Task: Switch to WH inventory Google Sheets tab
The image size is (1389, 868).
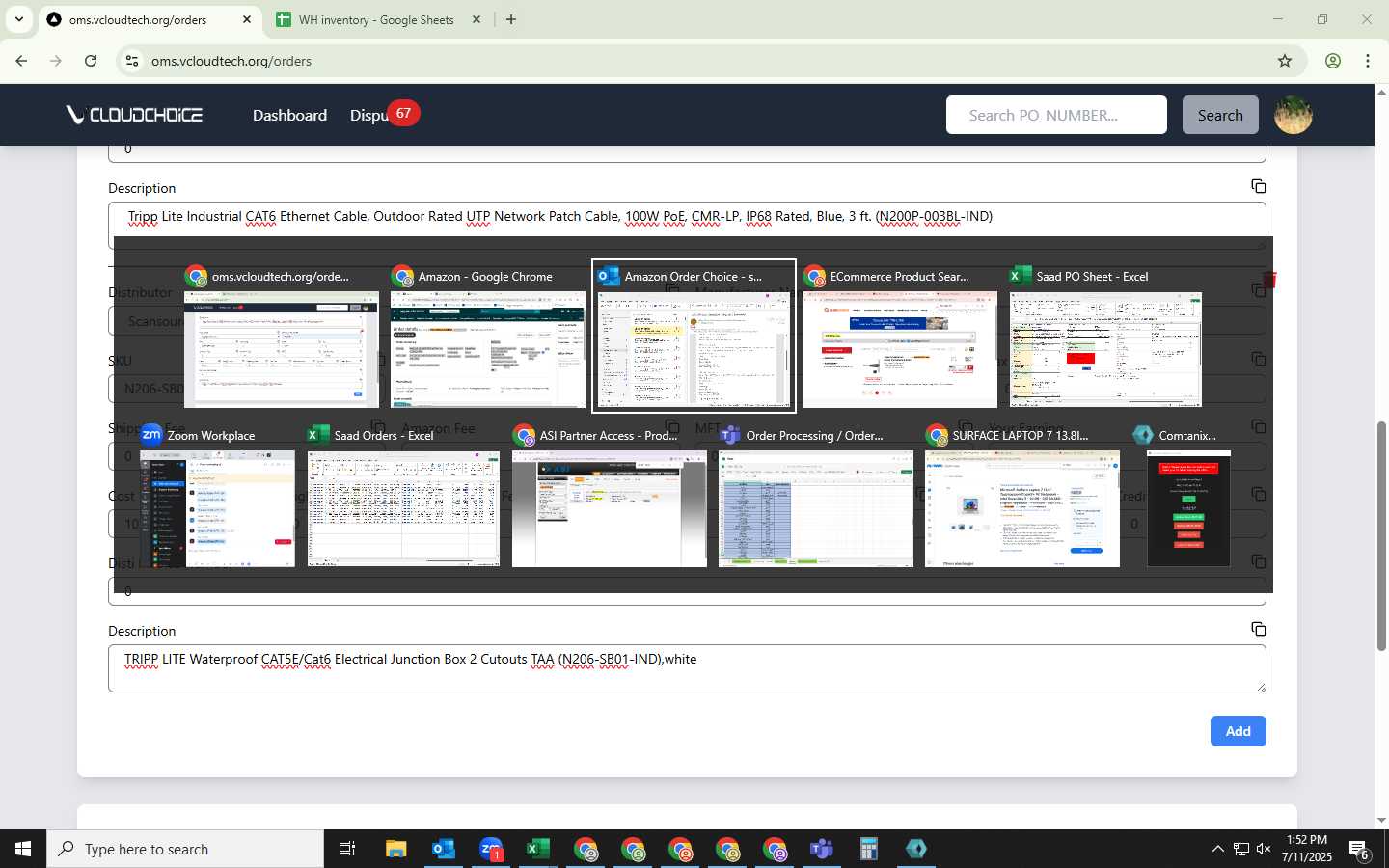Action: (x=376, y=19)
